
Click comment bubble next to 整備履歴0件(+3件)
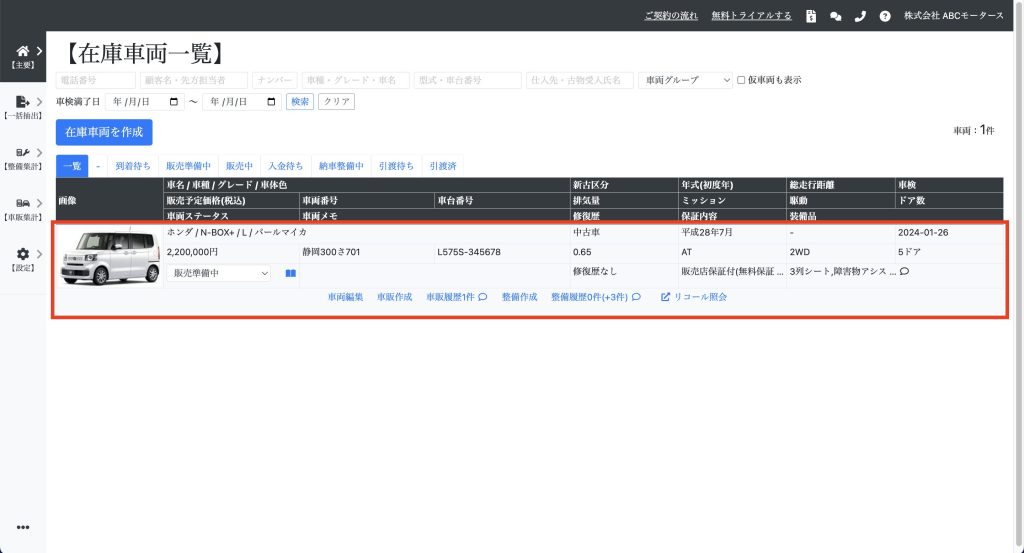(x=636, y=296)
